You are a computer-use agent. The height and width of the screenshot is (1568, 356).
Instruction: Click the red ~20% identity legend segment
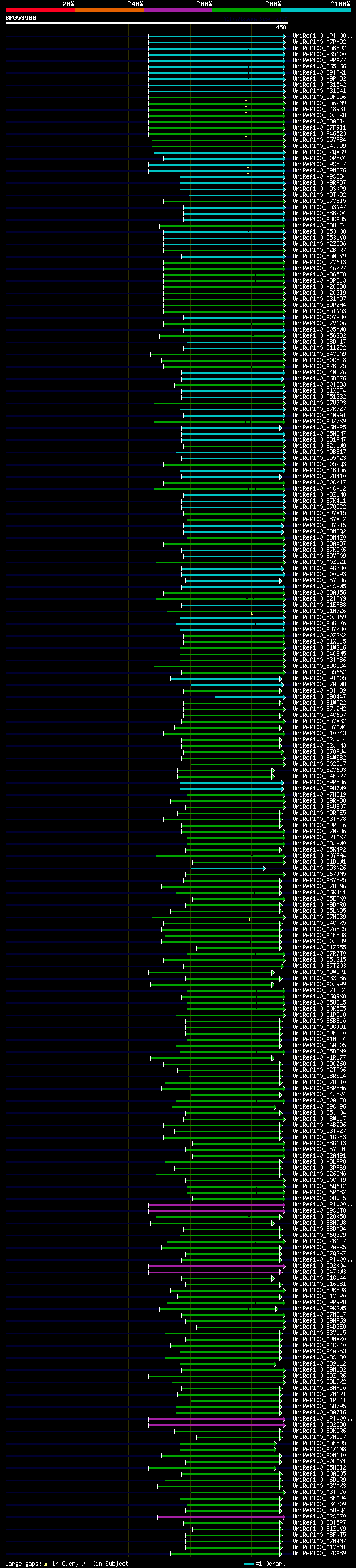click(x=39, y=10)
